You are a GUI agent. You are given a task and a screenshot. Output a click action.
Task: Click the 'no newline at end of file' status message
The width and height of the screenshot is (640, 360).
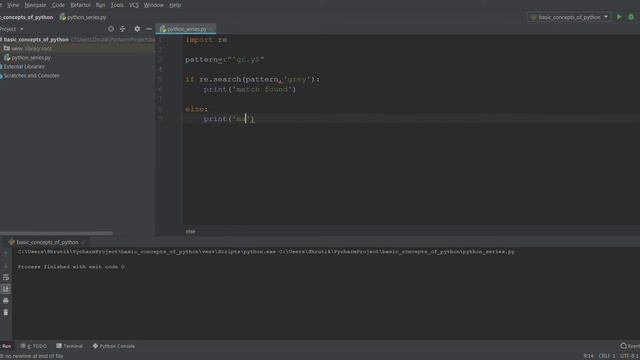(x=32, y=356)
